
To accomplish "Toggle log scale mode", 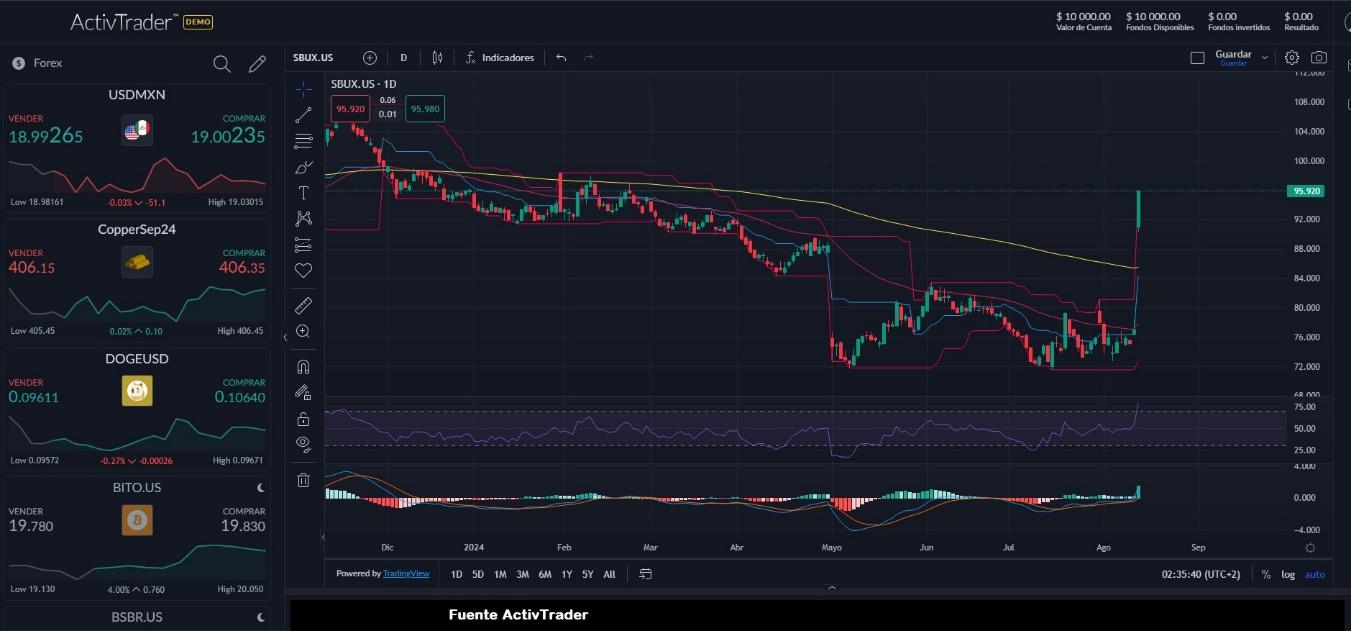I will tap(1288, 575).
